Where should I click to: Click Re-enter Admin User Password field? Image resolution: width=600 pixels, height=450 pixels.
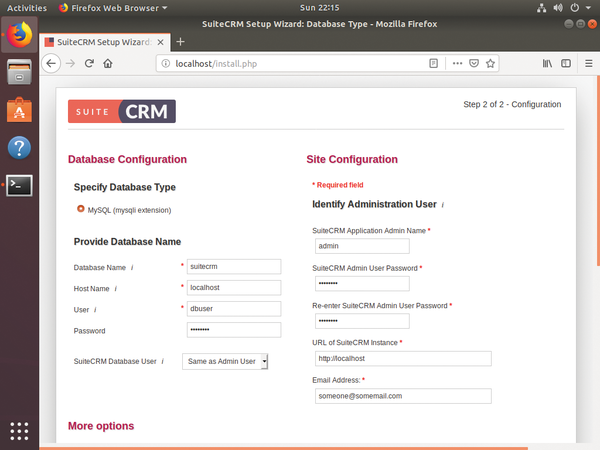click(362, 321)
